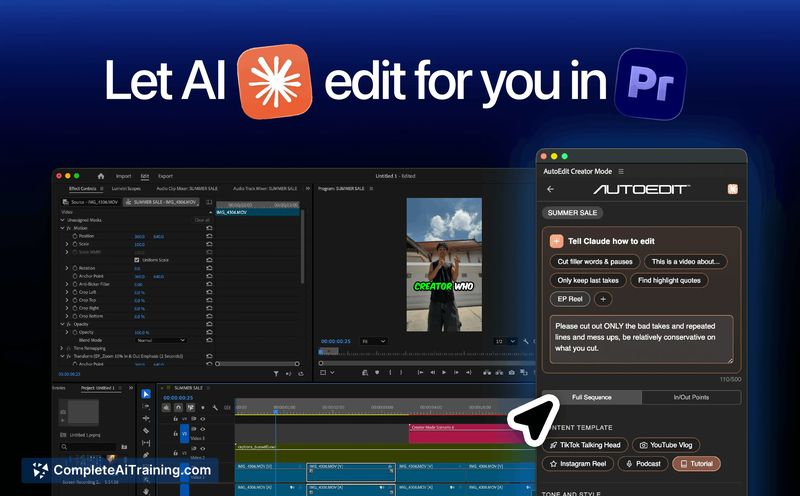Toggle lock on Video 3 track
Viewport: 800px width, 496px height.
point(176,433)
